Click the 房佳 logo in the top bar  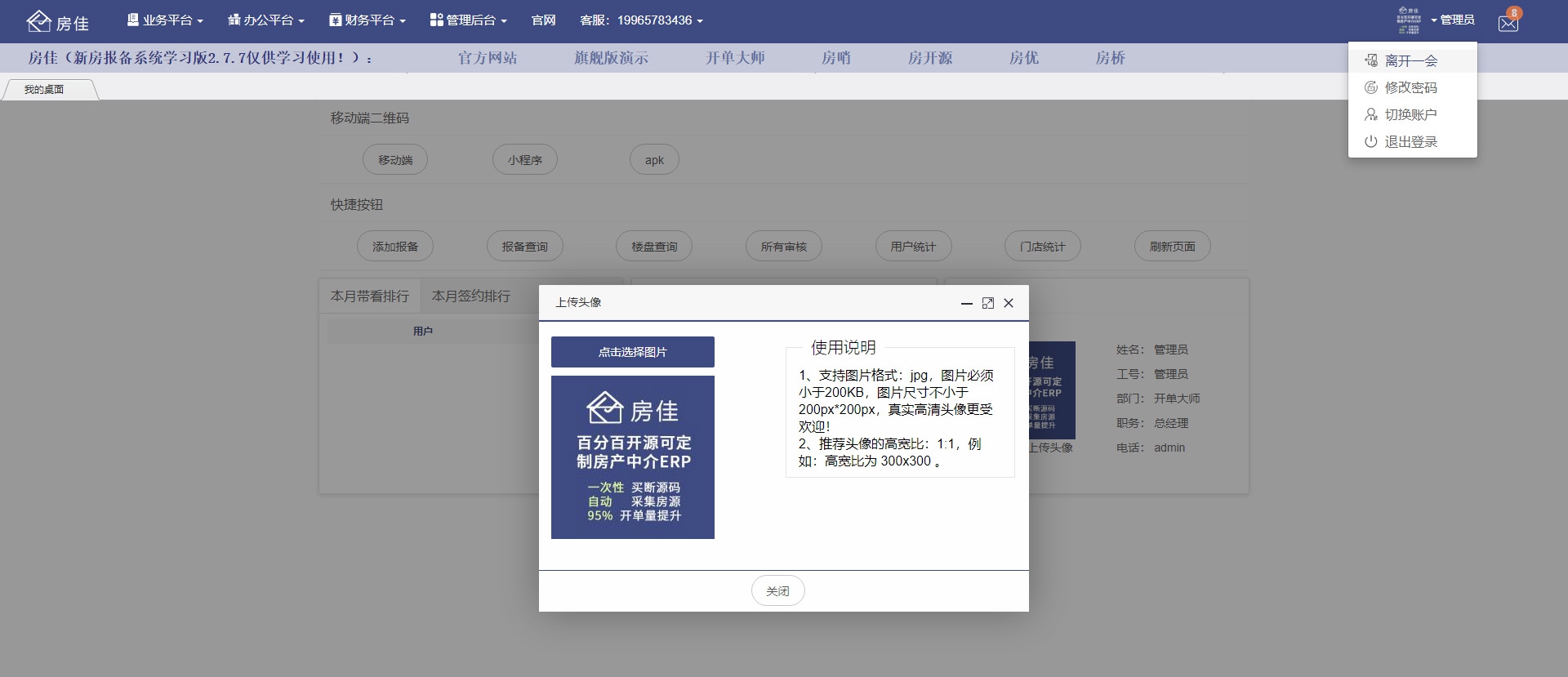(58, 22)
